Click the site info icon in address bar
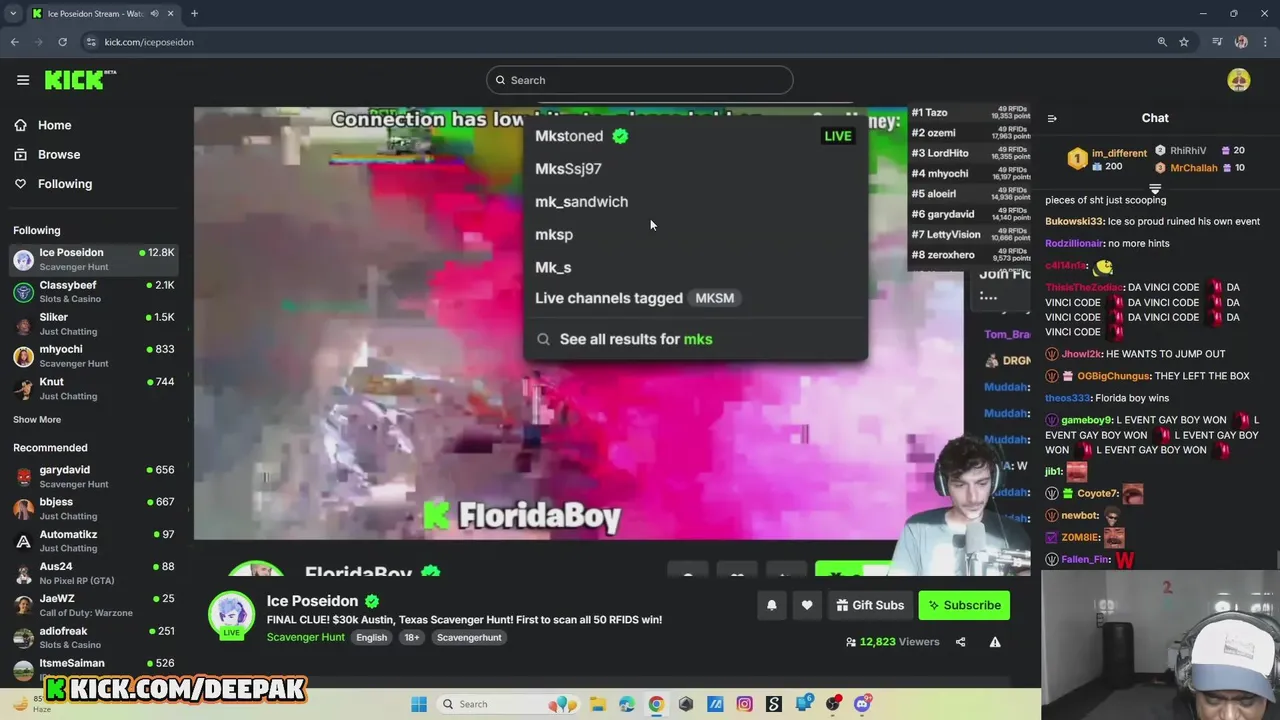The image size is (1280, 720). click(x=91, y=42)
